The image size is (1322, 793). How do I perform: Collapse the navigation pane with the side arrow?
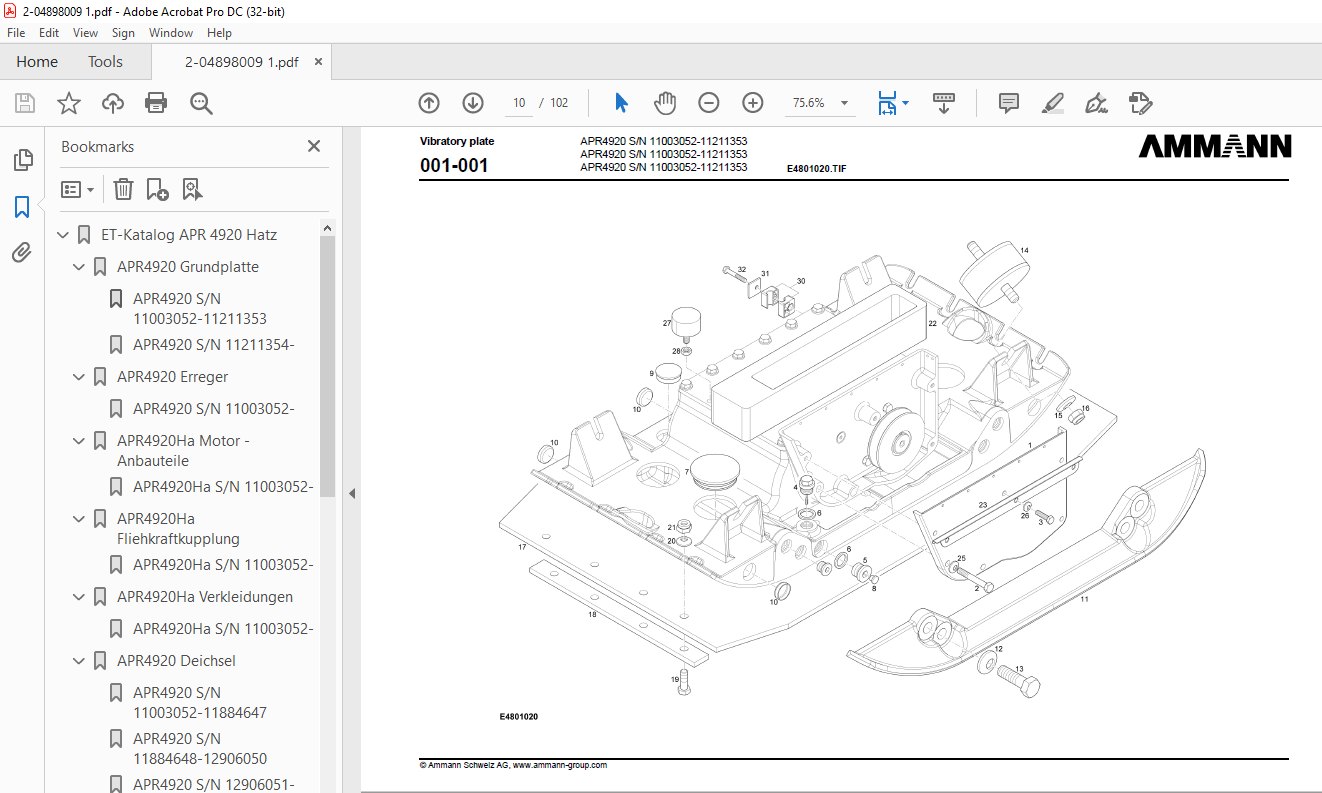tap(352, 493)
